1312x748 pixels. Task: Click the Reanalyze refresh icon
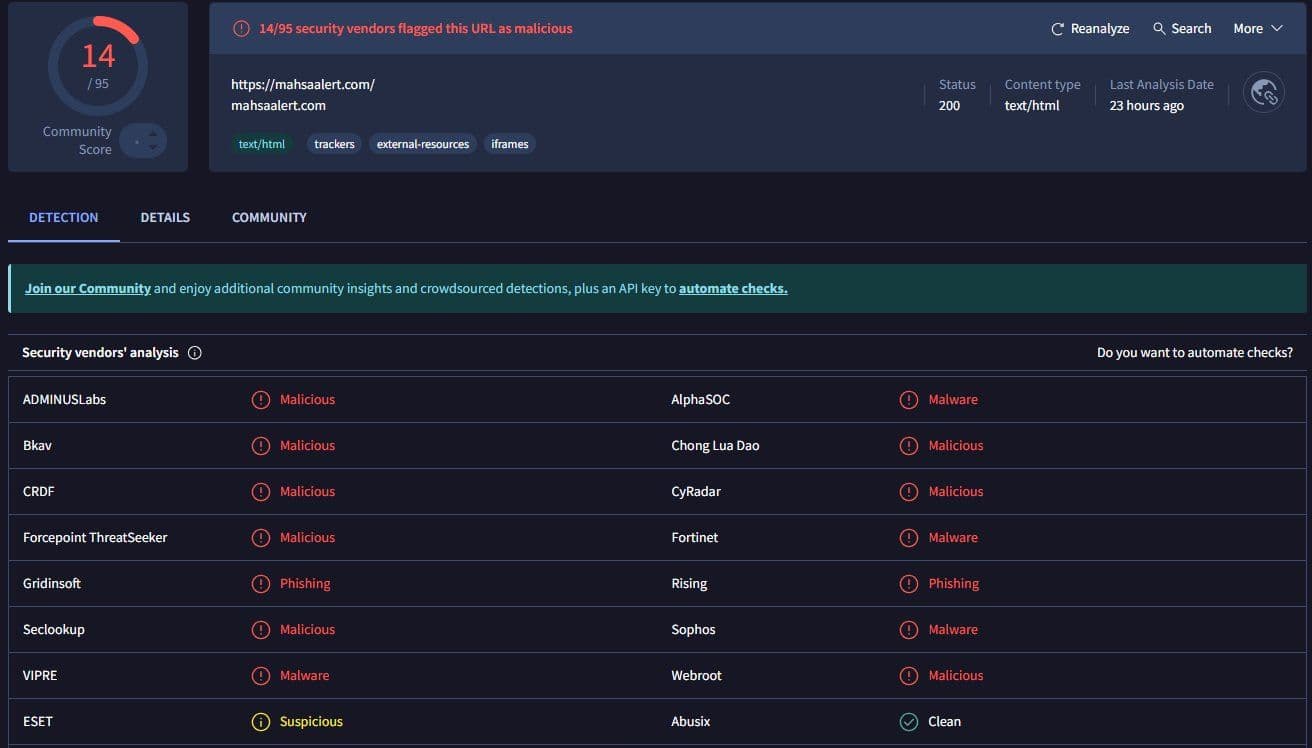click(x=1057, y=29)
